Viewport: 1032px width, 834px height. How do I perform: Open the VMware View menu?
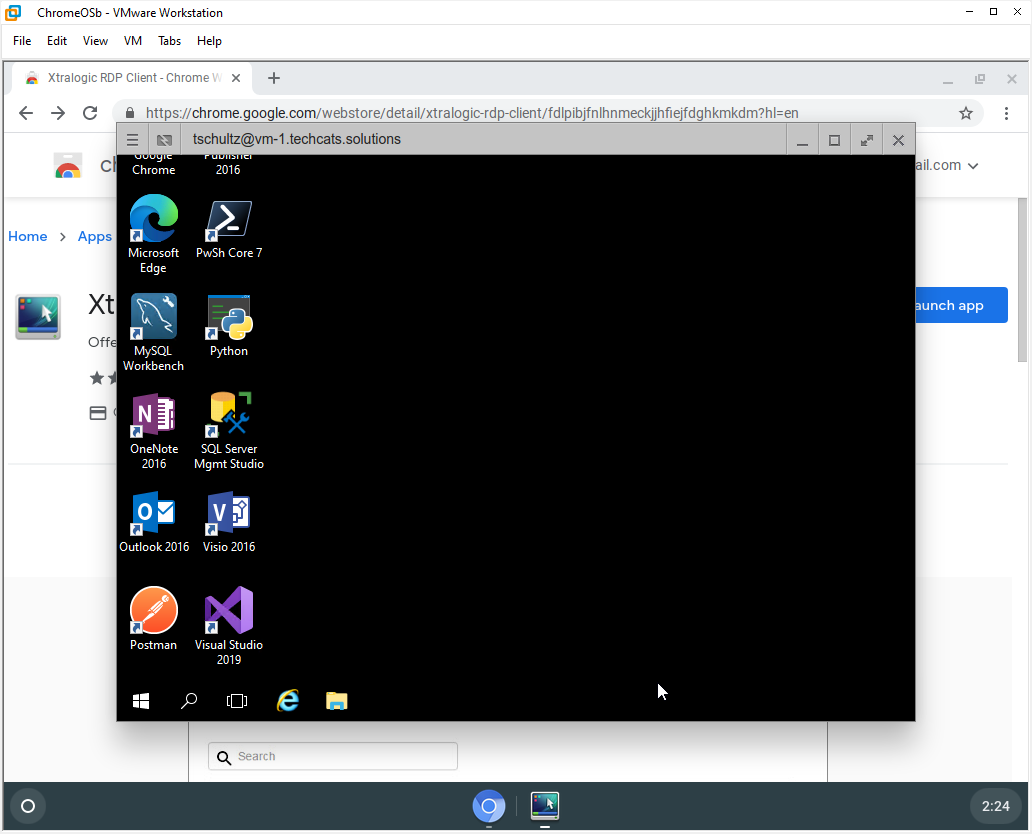point(95,41)
